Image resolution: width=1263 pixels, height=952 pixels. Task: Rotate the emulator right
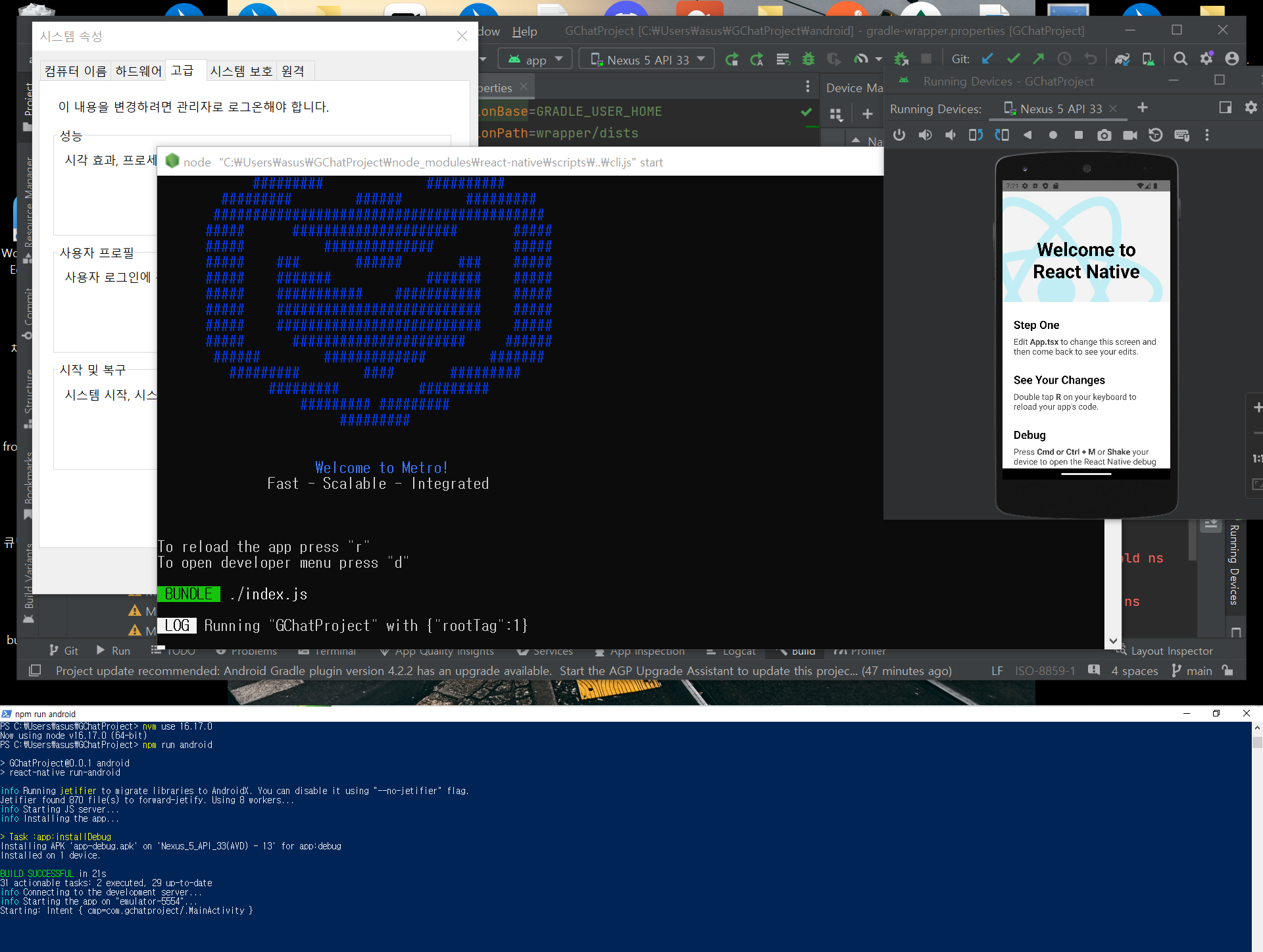pyautogui.click(x=1002, y=135)
